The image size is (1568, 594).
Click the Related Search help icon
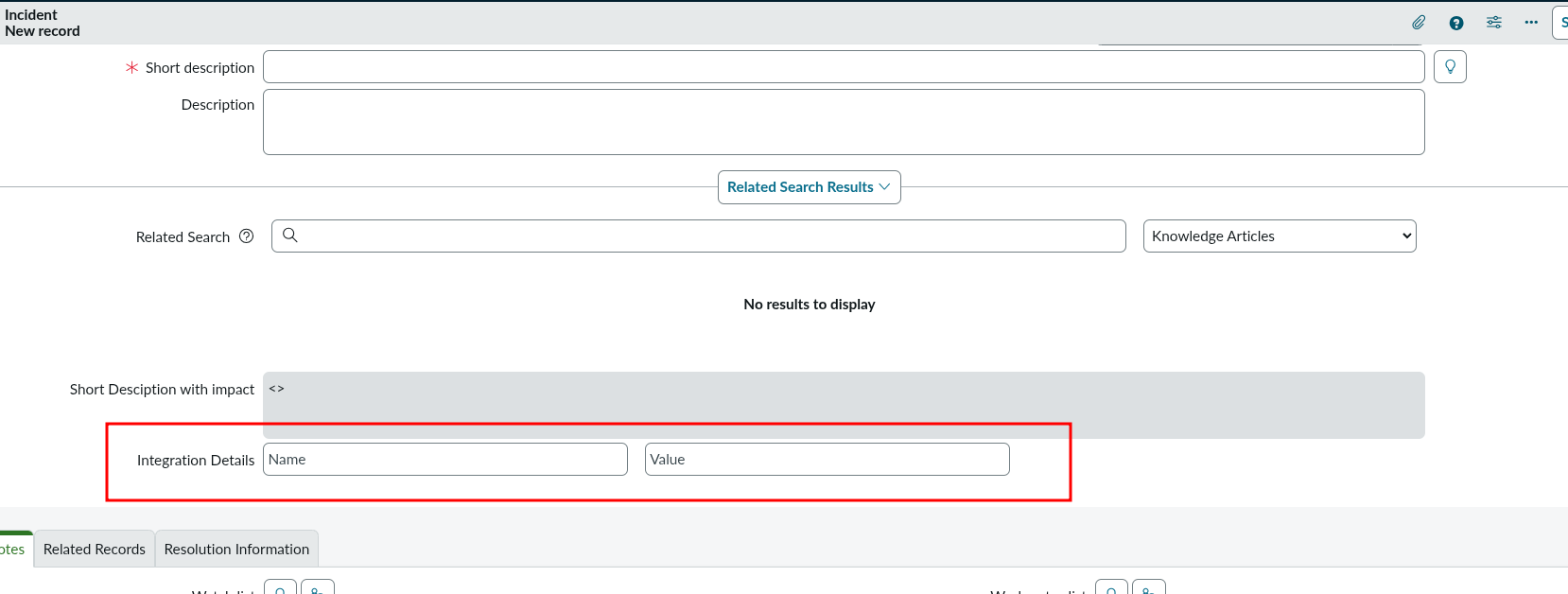click(247, 236)
